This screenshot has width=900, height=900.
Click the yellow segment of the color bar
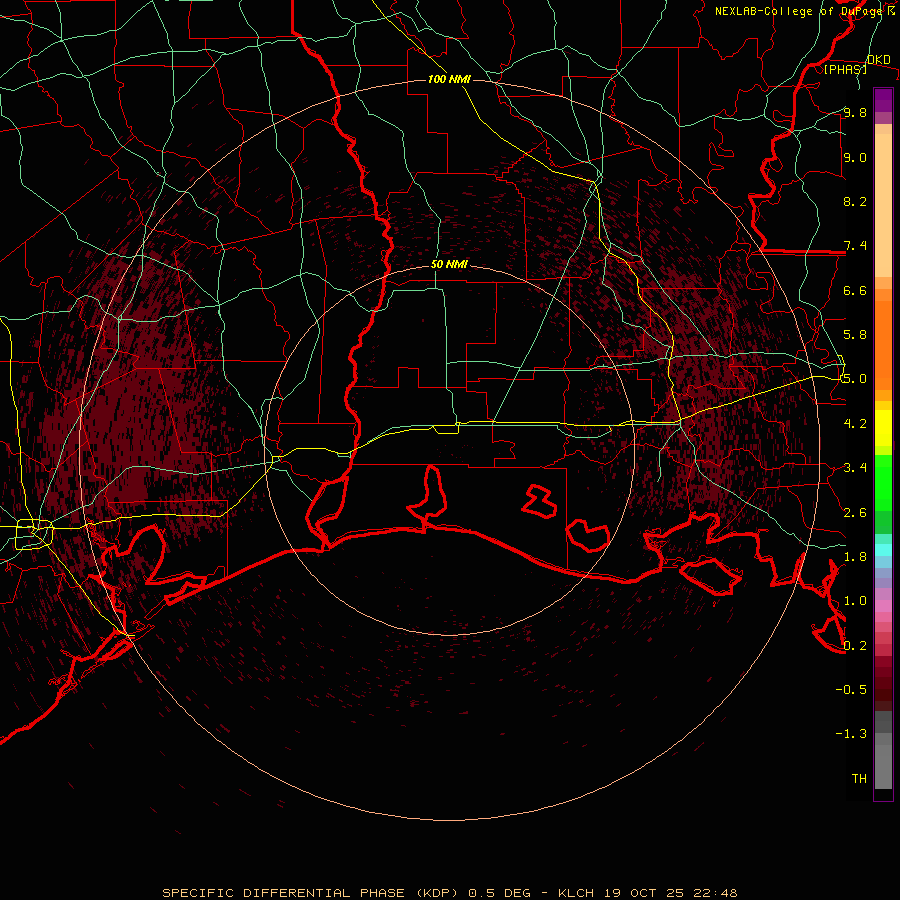(x=883, y=428)
